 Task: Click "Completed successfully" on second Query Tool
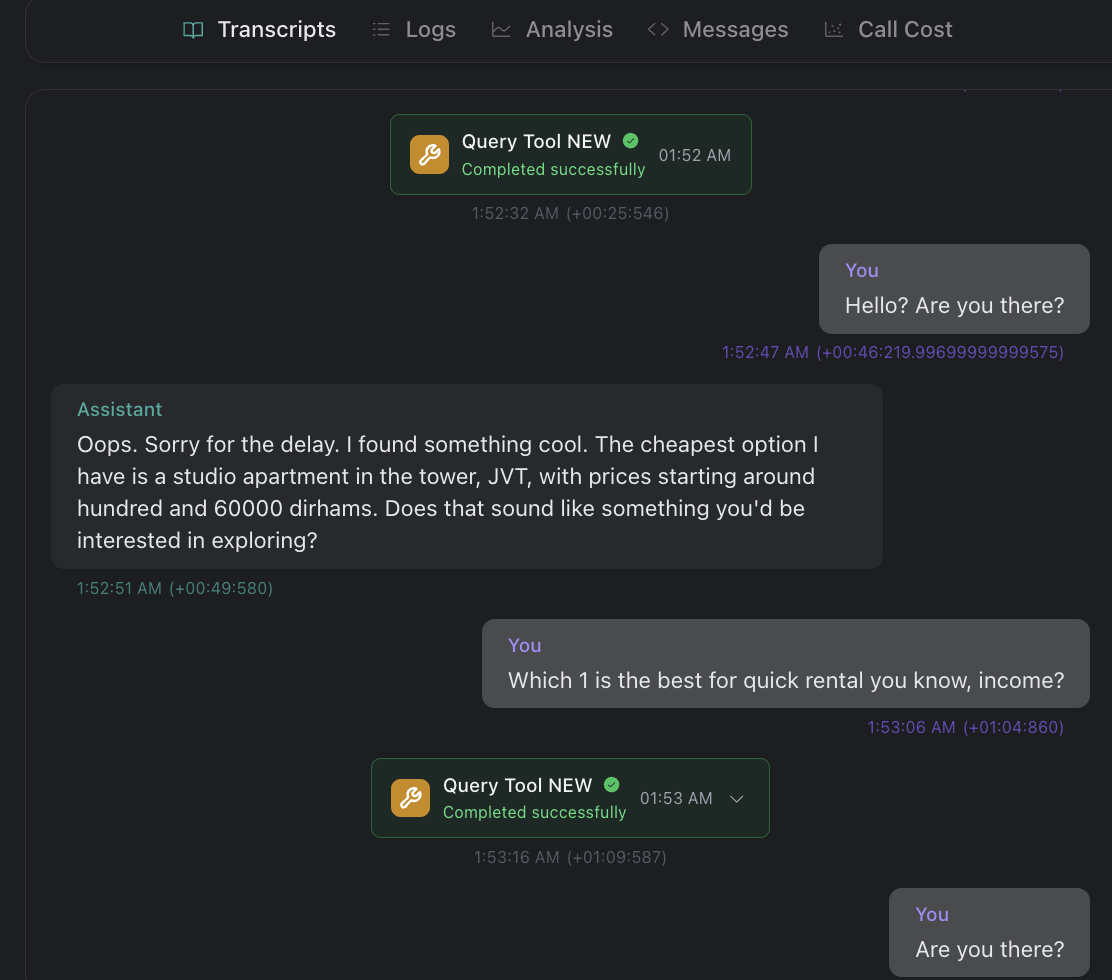[534, 812]
